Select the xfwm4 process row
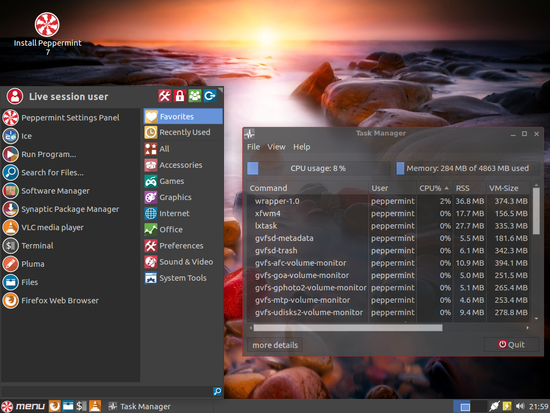The height and width of the screenshot is (413, 550). tap(388, 213)
